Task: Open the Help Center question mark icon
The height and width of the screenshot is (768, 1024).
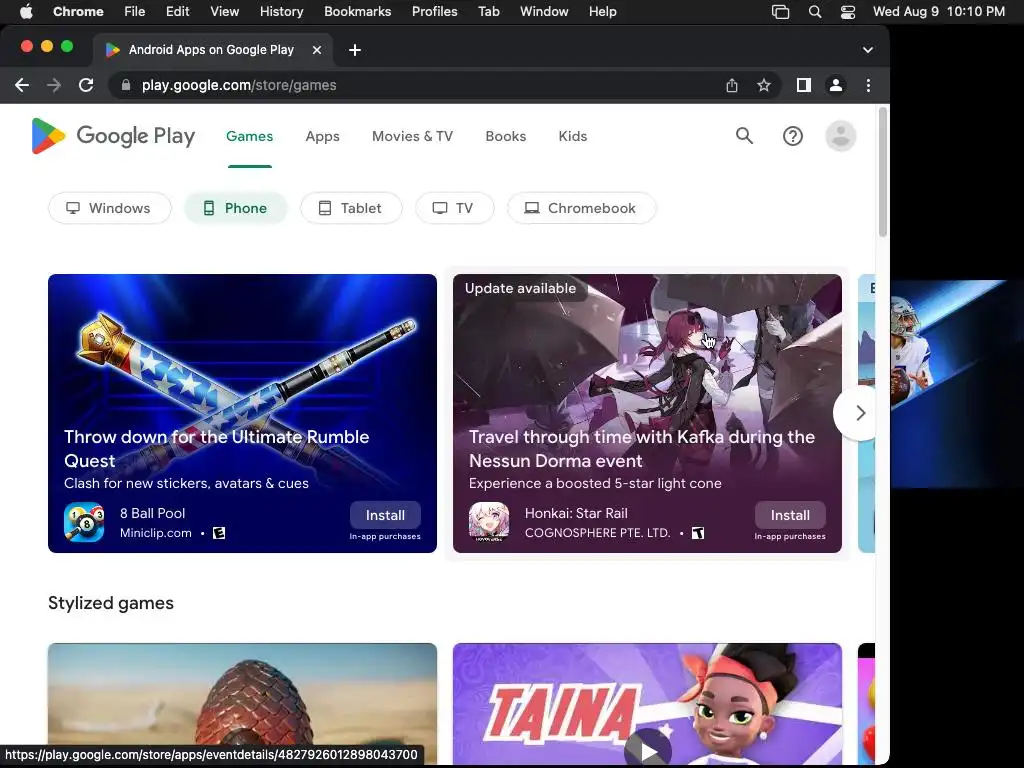Action: [793, 136]
